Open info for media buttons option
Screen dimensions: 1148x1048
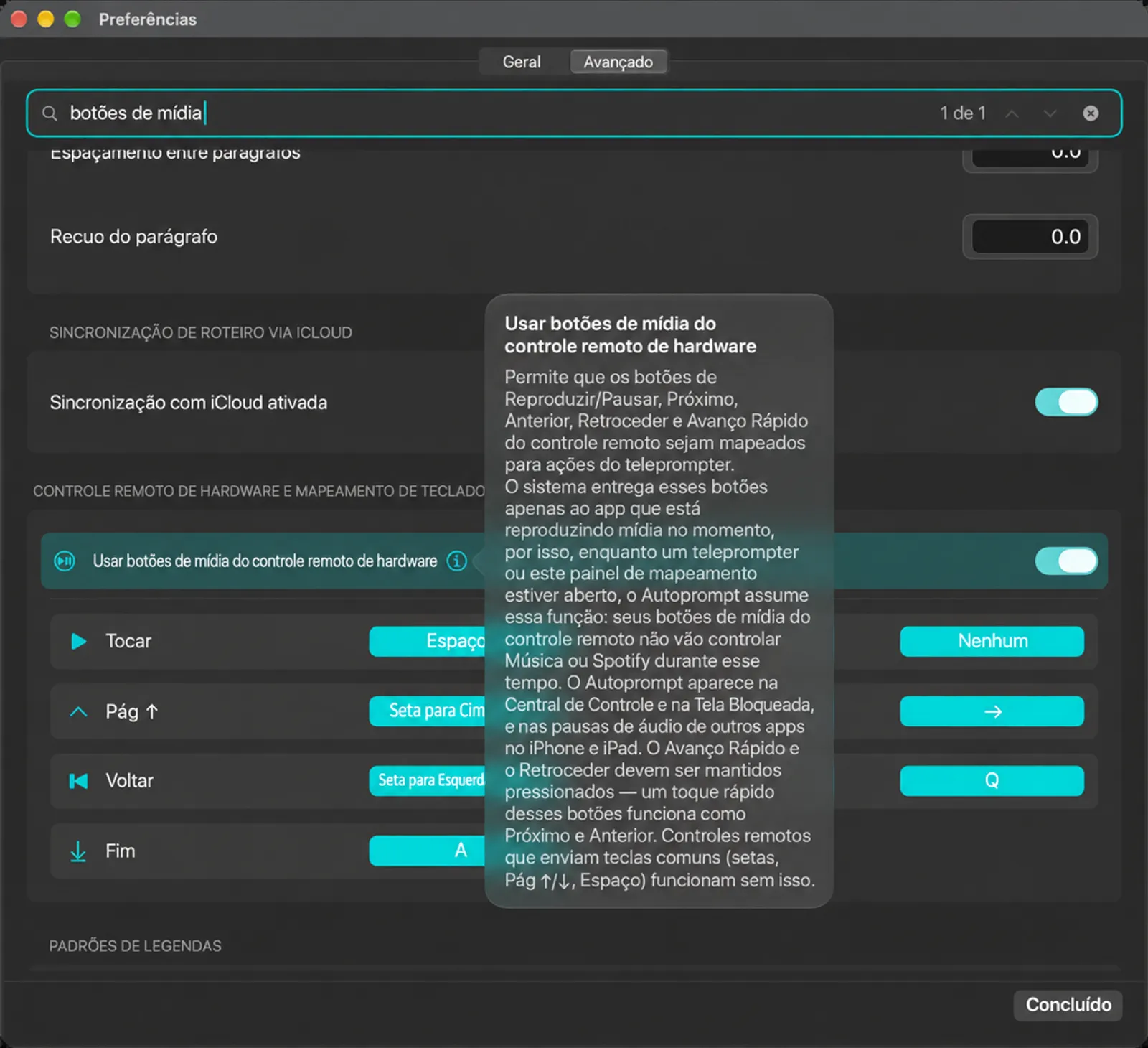(456, 561)
